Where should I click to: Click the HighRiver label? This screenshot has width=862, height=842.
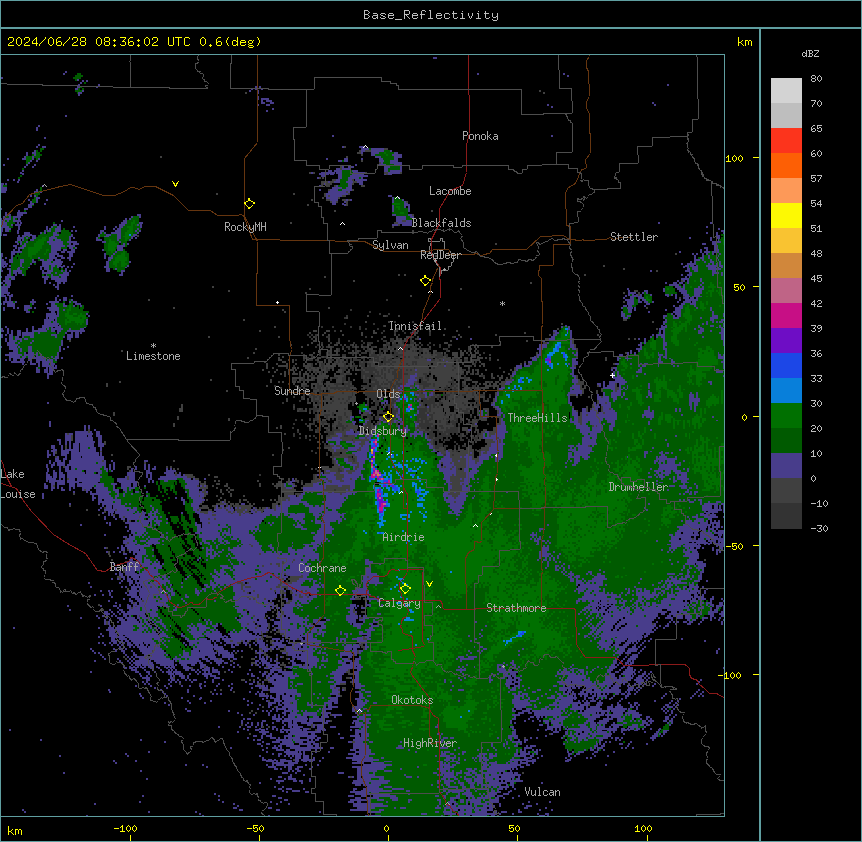pos(430,743)
